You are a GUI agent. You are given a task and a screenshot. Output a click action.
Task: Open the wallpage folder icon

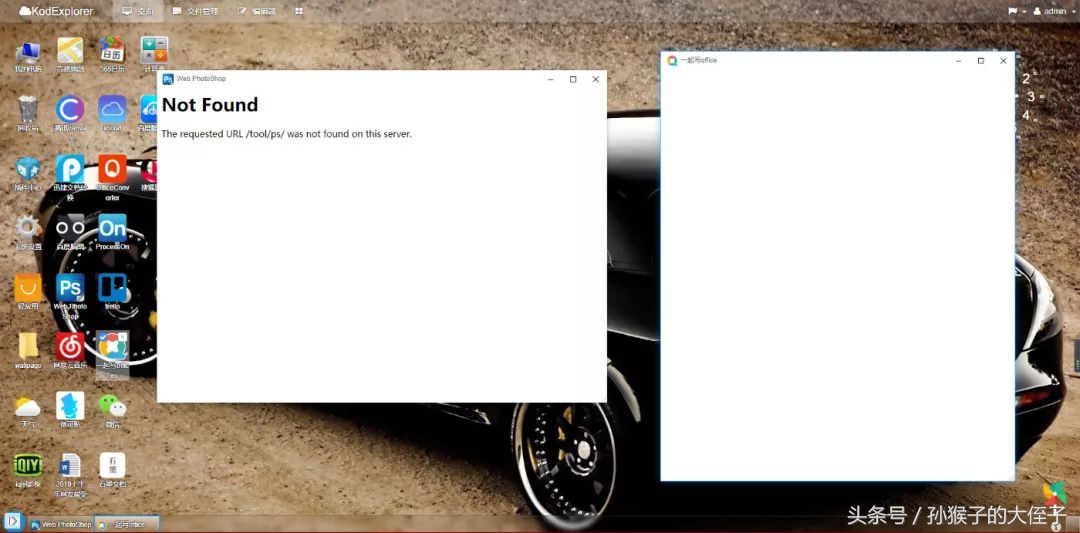[x=28, y=346]
